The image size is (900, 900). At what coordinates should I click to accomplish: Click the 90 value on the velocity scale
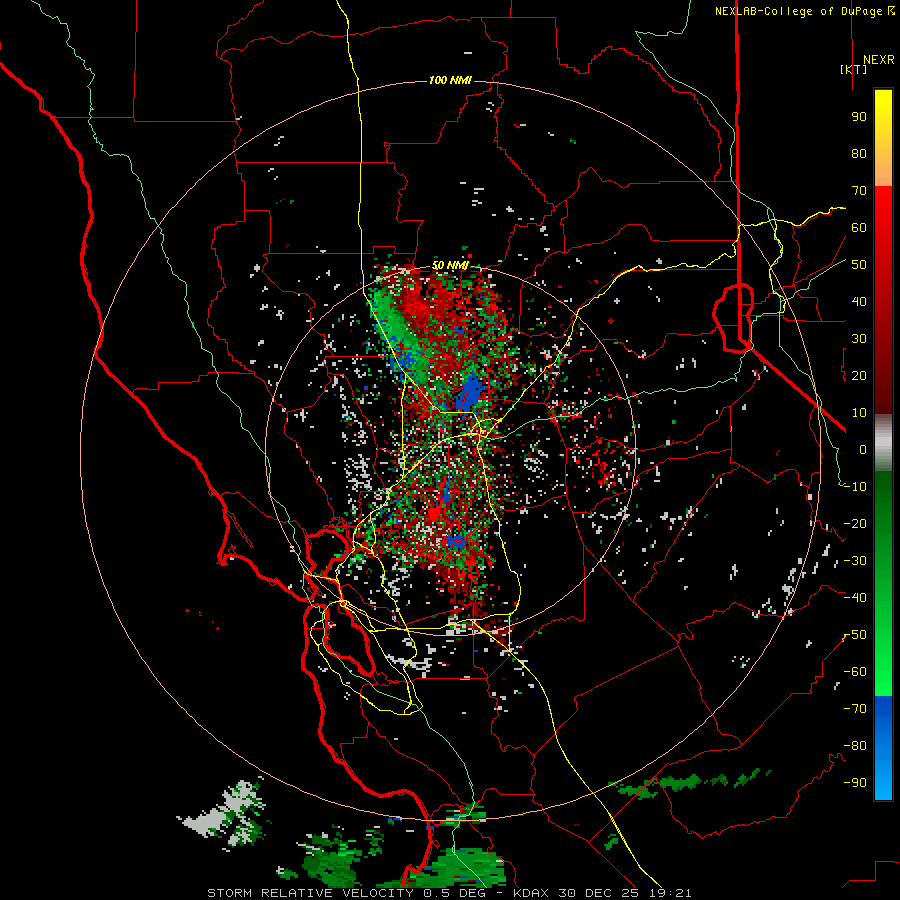pos(859,117)
